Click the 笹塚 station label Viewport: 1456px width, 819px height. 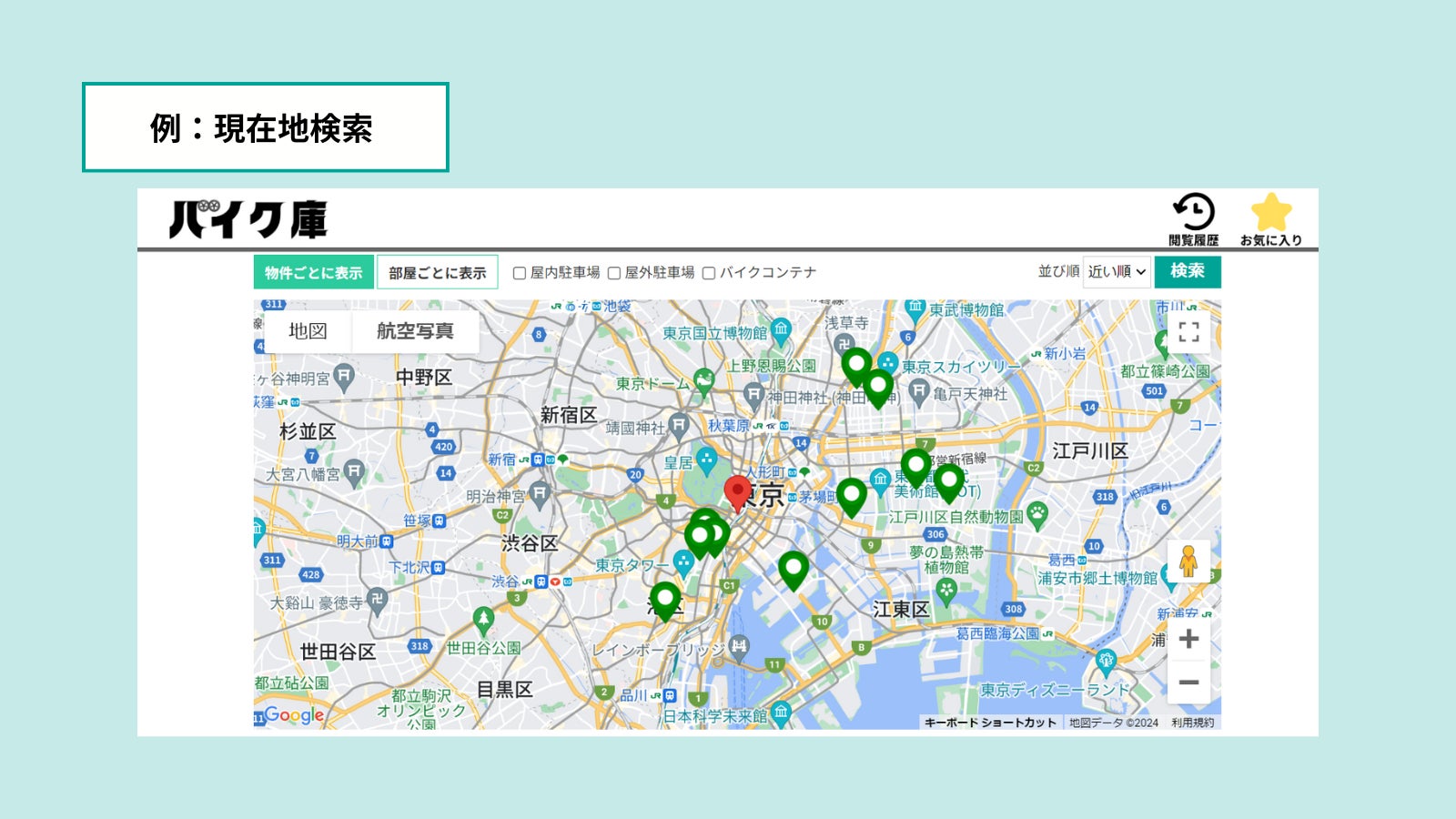tap(417, 521)
